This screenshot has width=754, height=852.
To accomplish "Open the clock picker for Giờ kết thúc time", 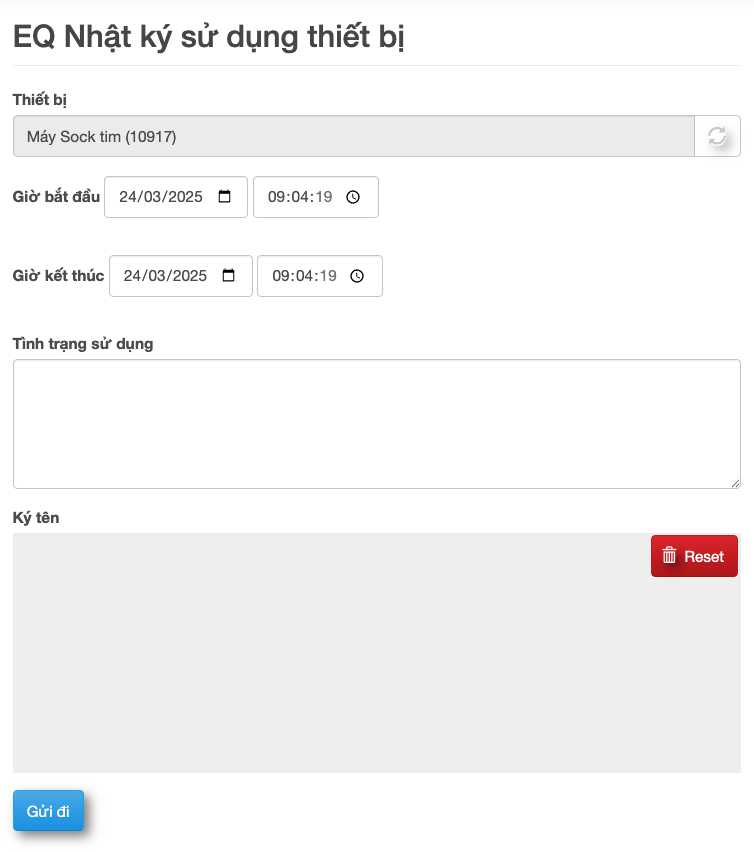I will [357, 276].
